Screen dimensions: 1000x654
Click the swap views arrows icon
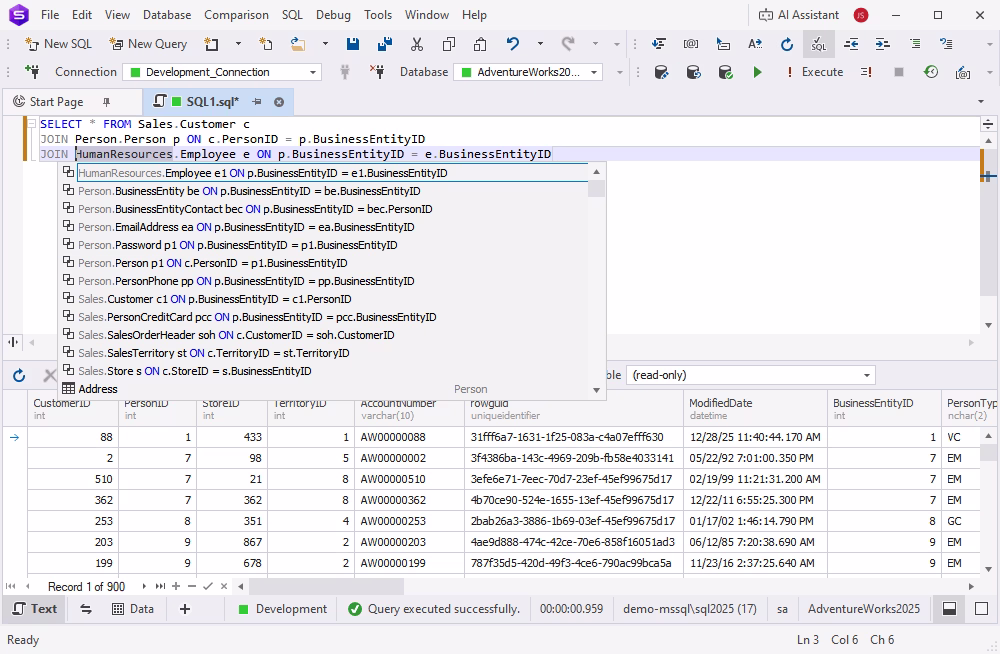85,609
